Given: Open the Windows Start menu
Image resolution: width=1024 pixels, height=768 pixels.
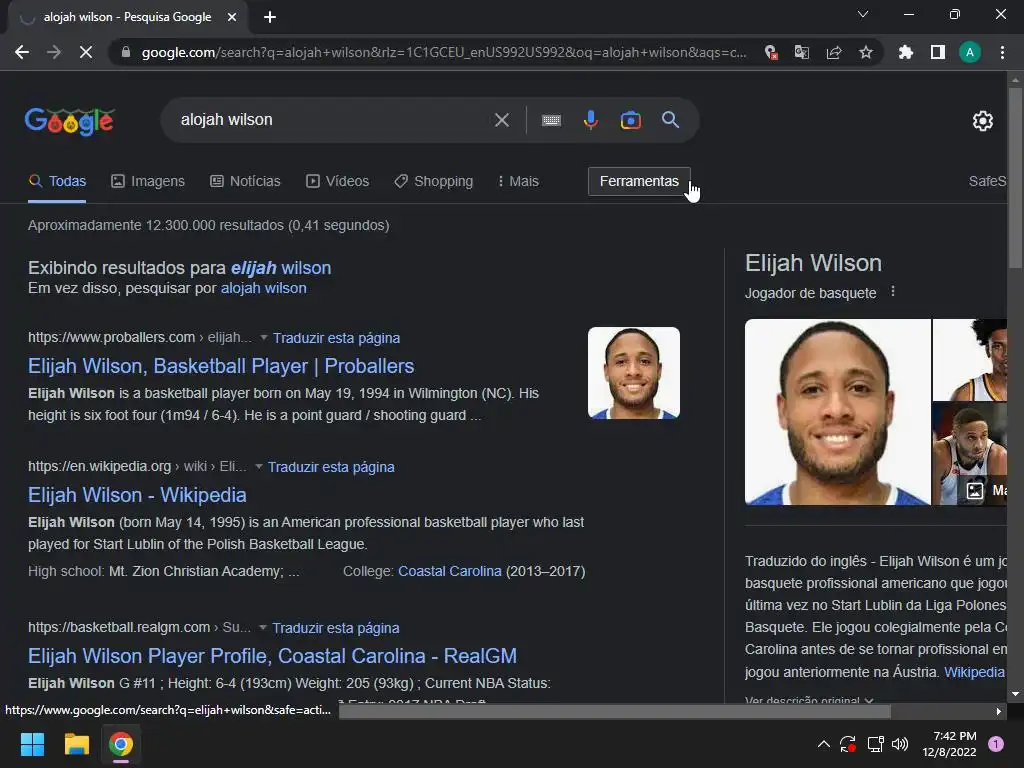Looking at the screenshot, I should point(32,744).
